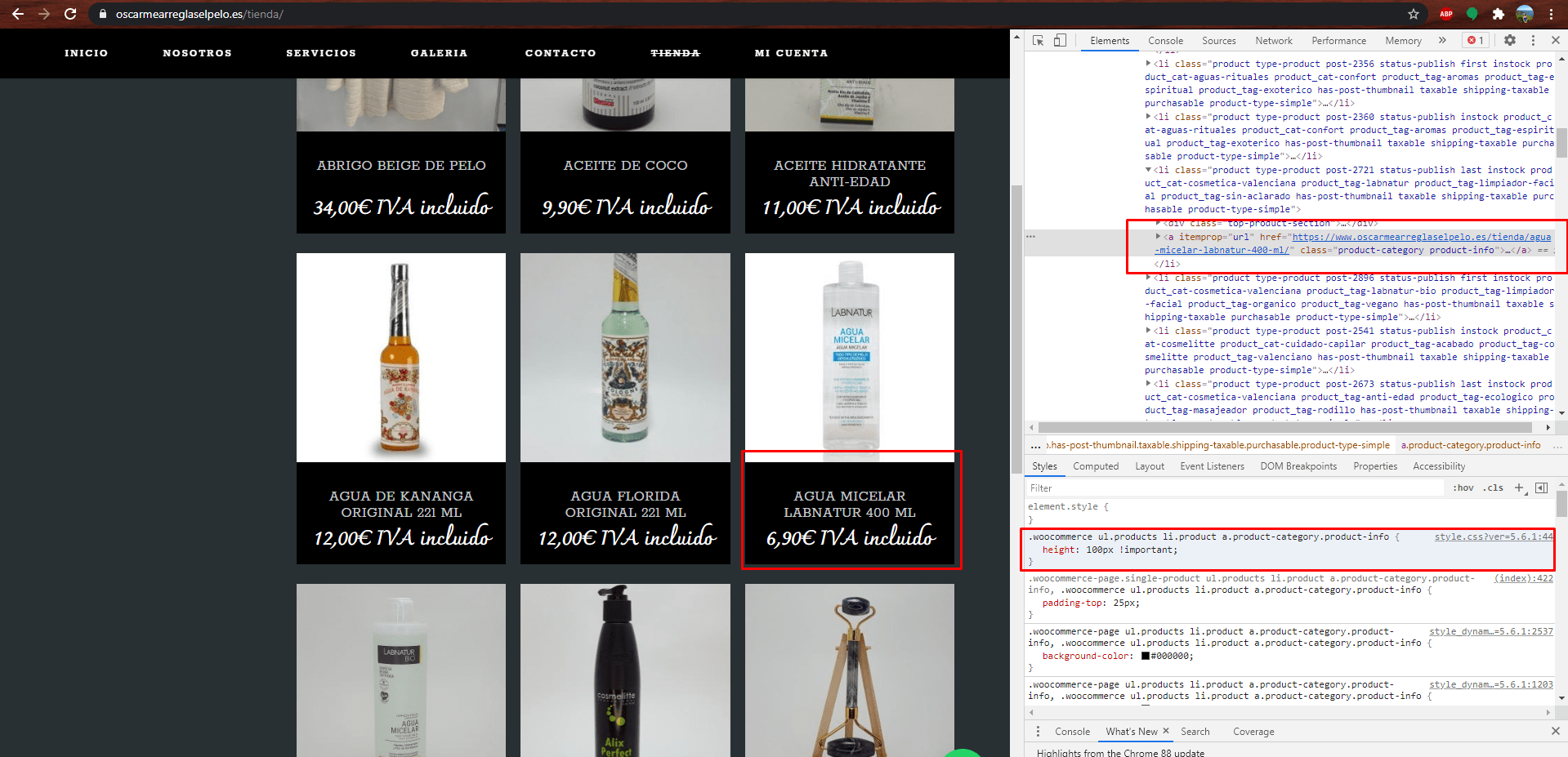1568x757 pixels.
Task: Open Chrome three-dot menu
Action: 1551,14
